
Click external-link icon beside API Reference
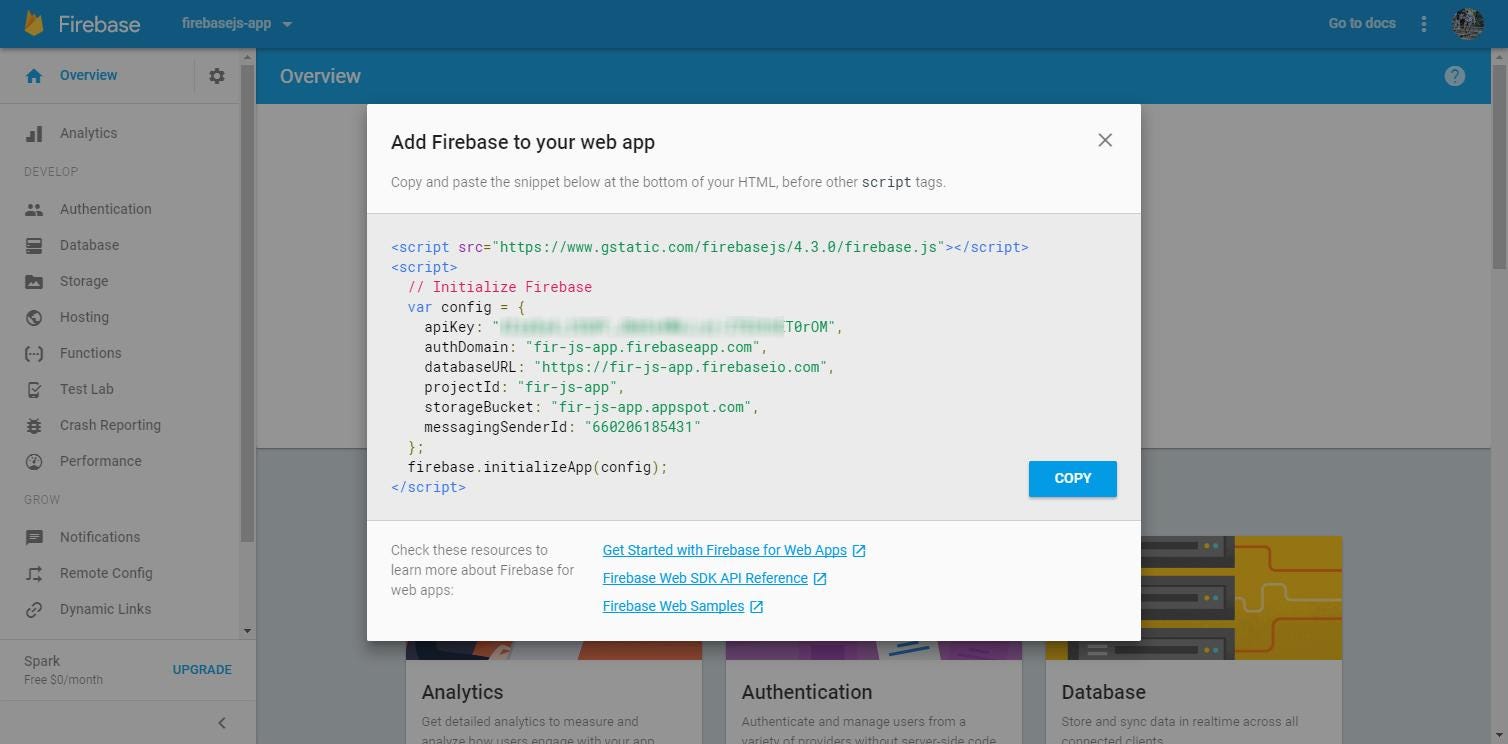[x=820, y=579]
